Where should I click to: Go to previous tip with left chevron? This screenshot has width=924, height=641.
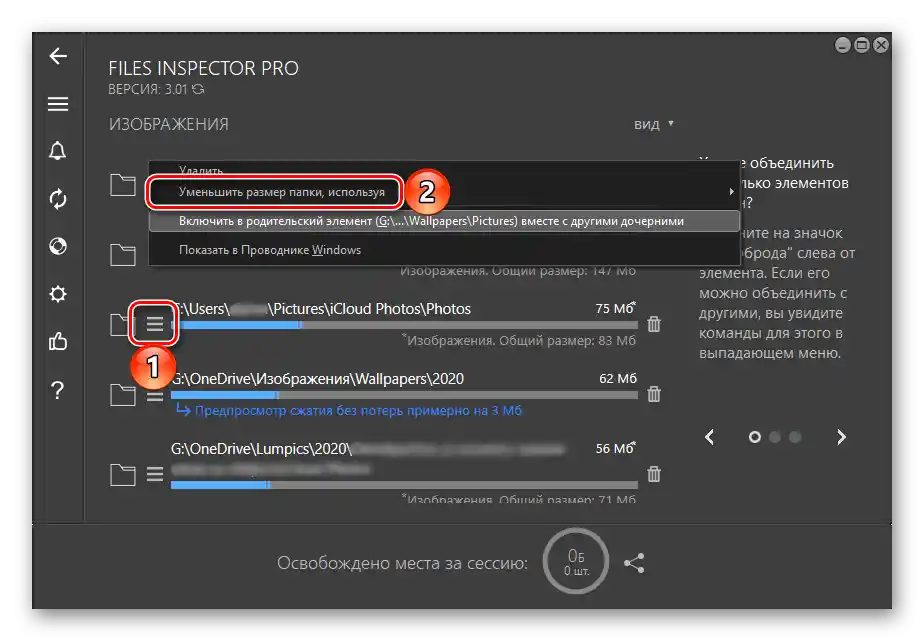pyautogui.click(x=710, y=437)
